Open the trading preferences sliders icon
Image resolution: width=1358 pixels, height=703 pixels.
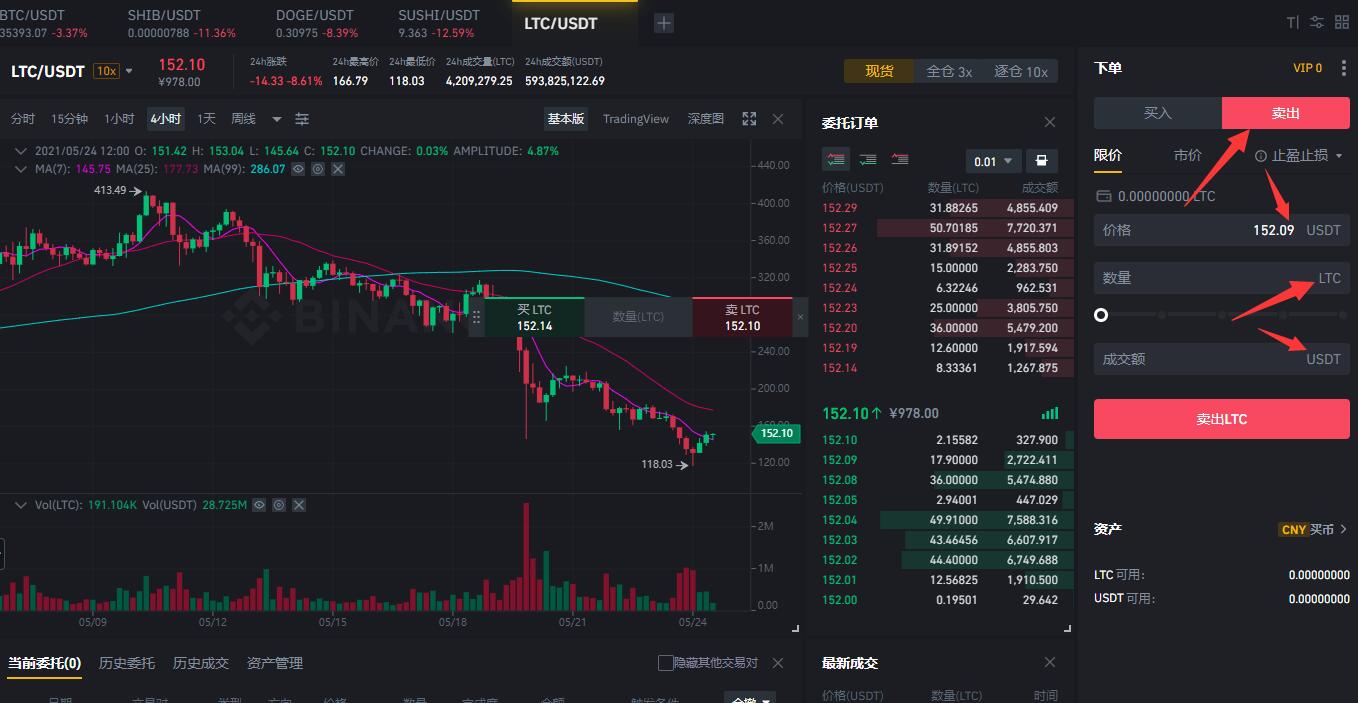(1316, 22)
